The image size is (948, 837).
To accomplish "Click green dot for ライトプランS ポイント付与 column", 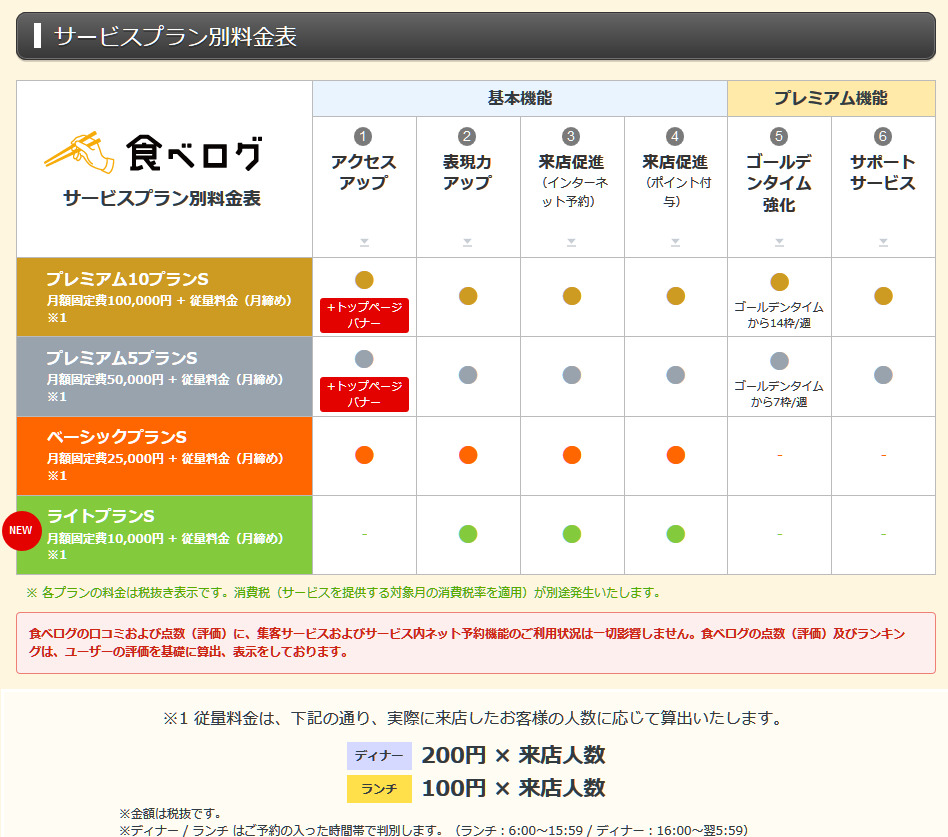I will tap(676, 534).
